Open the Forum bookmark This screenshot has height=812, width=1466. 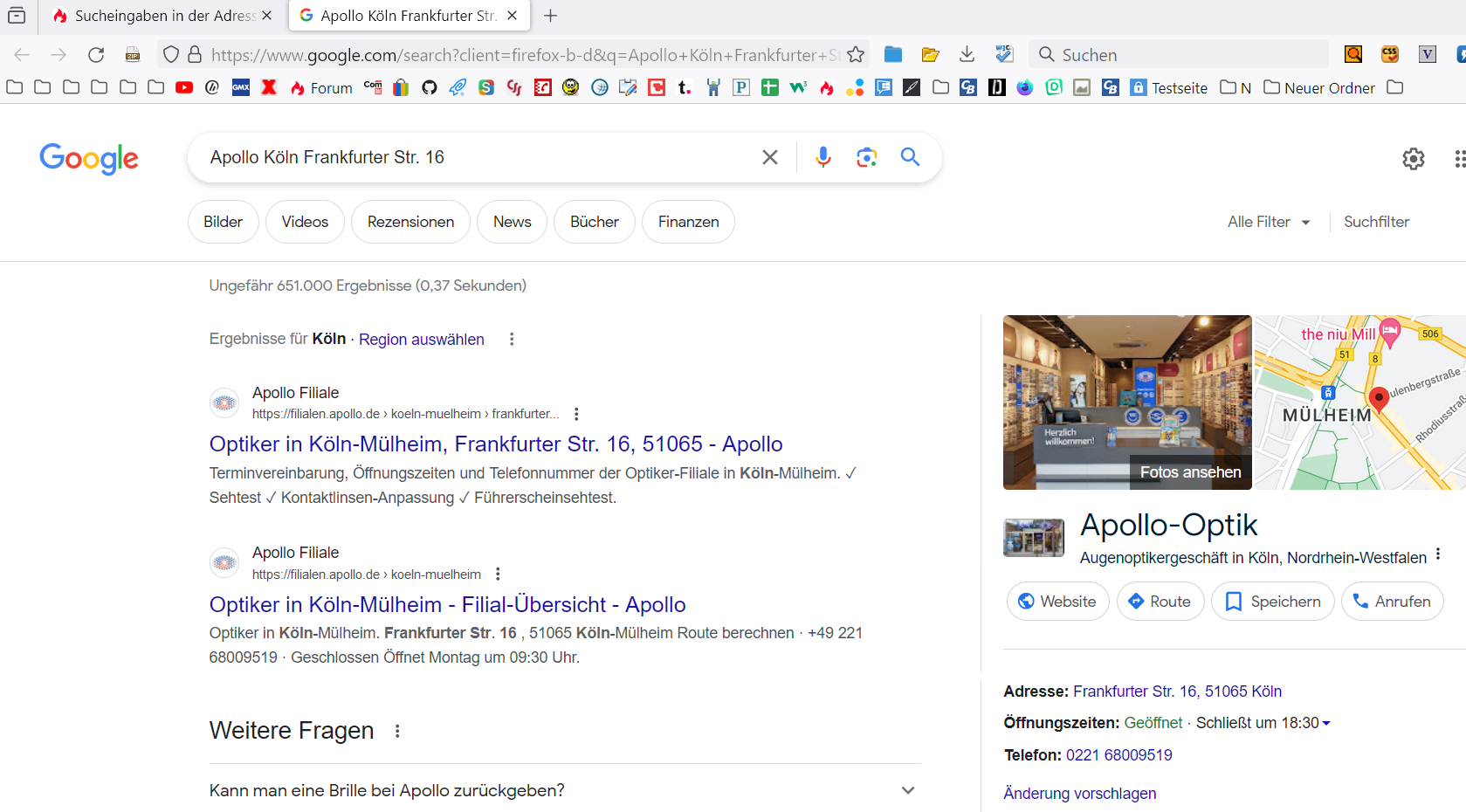coord(321,87)
